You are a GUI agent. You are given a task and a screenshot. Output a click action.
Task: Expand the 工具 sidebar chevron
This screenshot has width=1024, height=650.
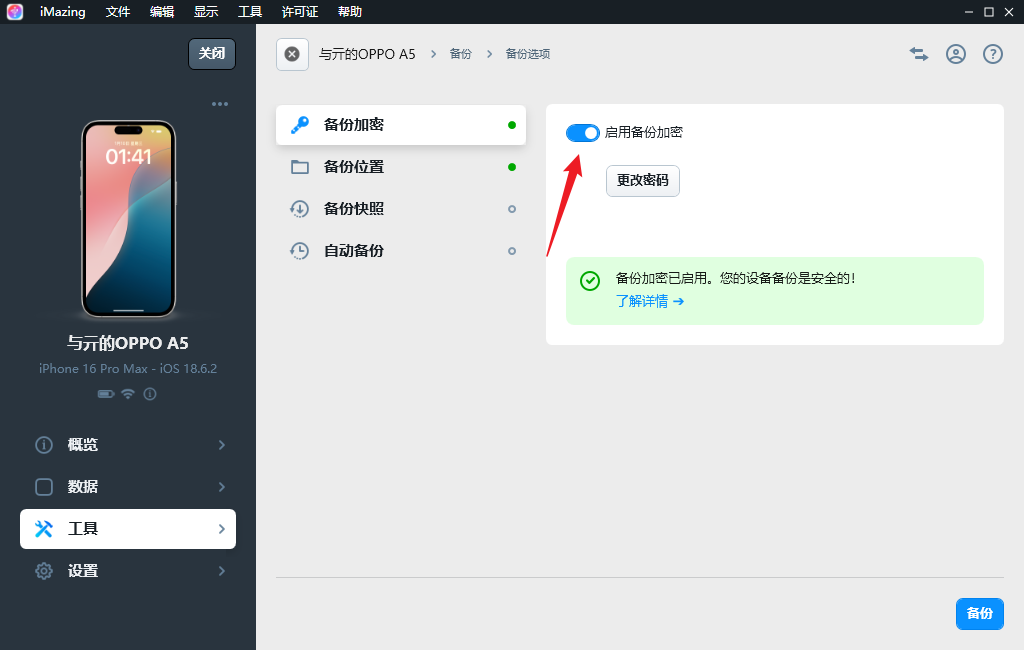222,528
